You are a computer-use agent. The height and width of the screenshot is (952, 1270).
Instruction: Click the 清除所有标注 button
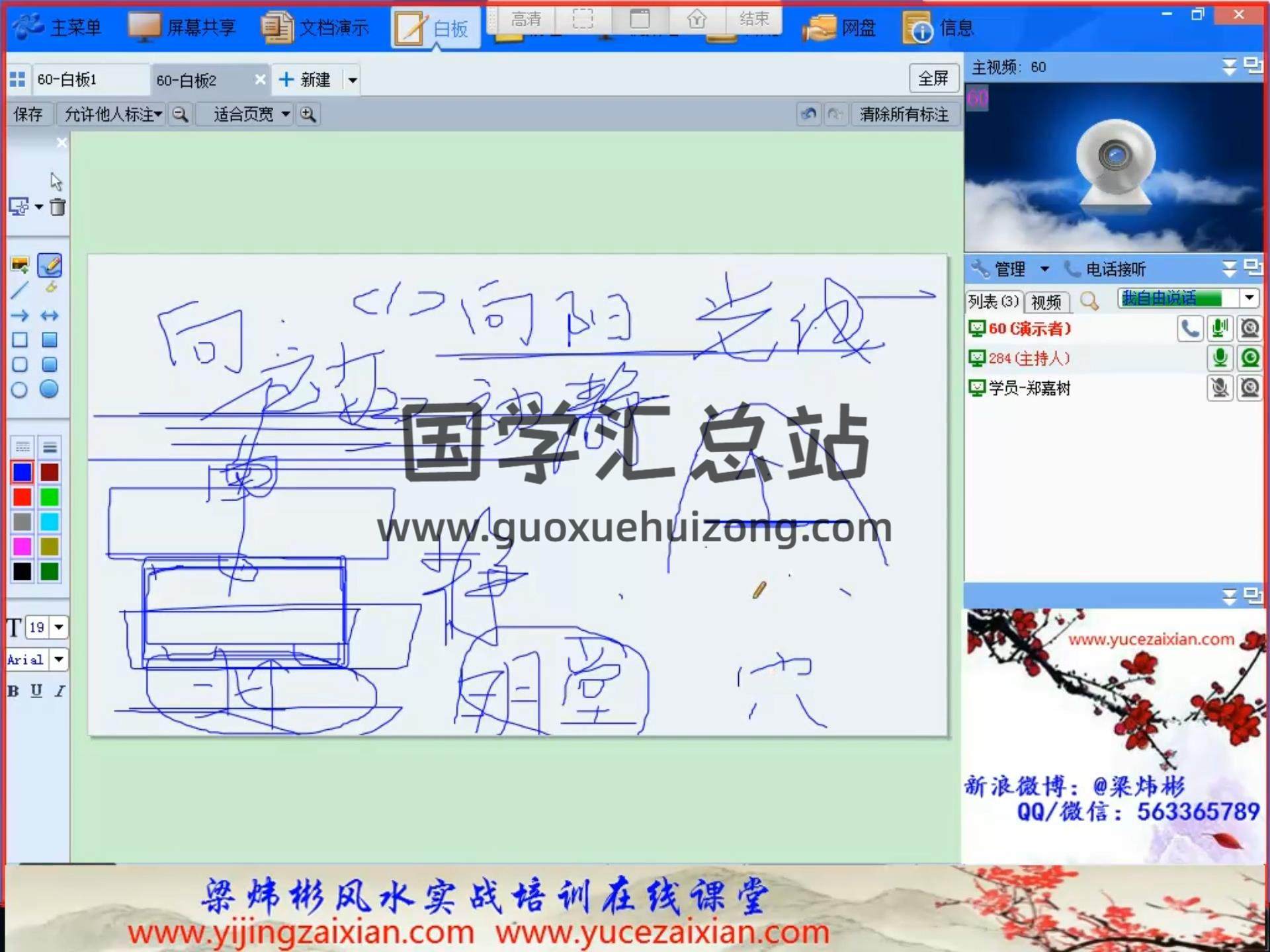(904, 114)
